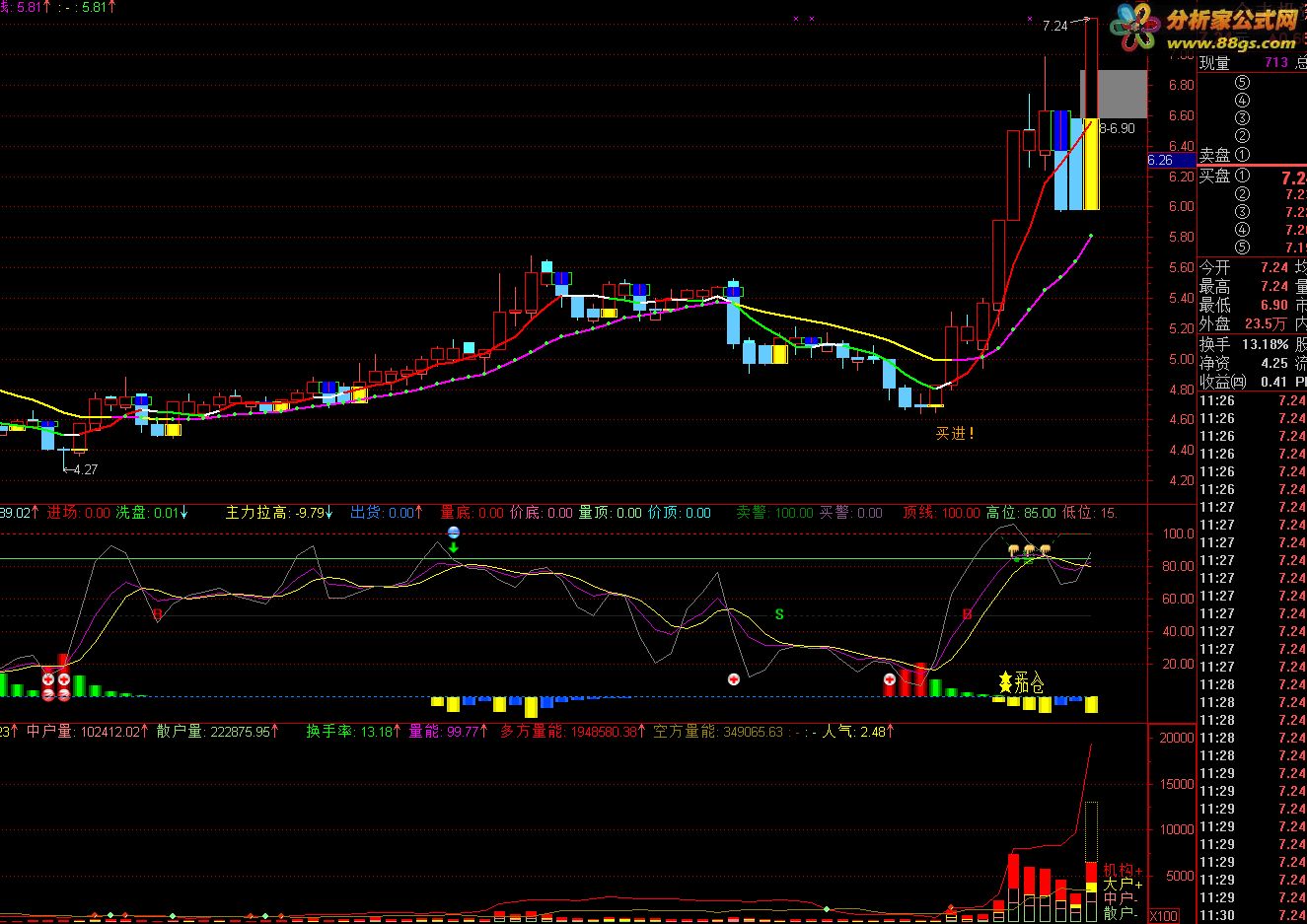This screenshot has width=1307, height=924.
Task: Click the isolated red plus marker under the S signal
Action: [734, 679]
